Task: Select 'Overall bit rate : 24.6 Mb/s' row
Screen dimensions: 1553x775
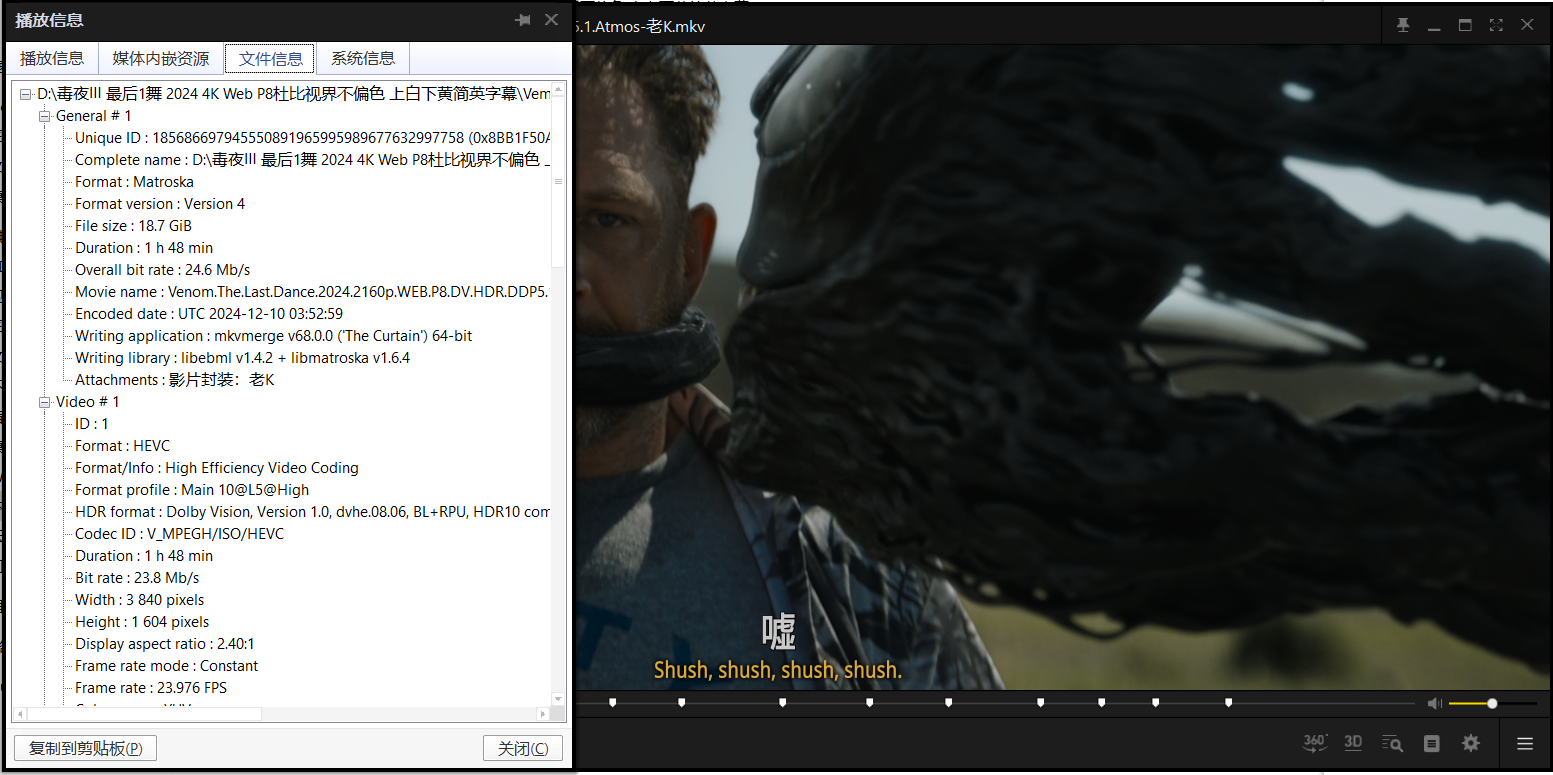Action: (x=162, y=270)
